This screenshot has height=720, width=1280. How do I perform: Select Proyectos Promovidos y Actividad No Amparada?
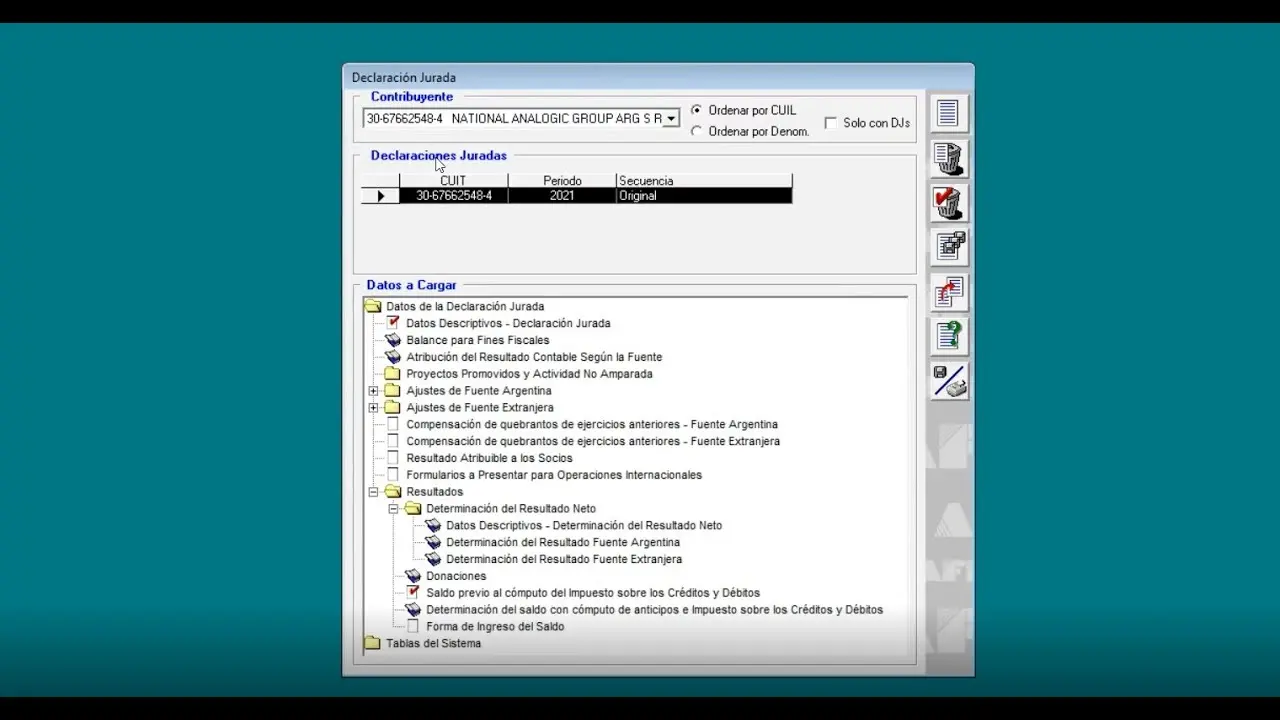[x=529, y=374]
